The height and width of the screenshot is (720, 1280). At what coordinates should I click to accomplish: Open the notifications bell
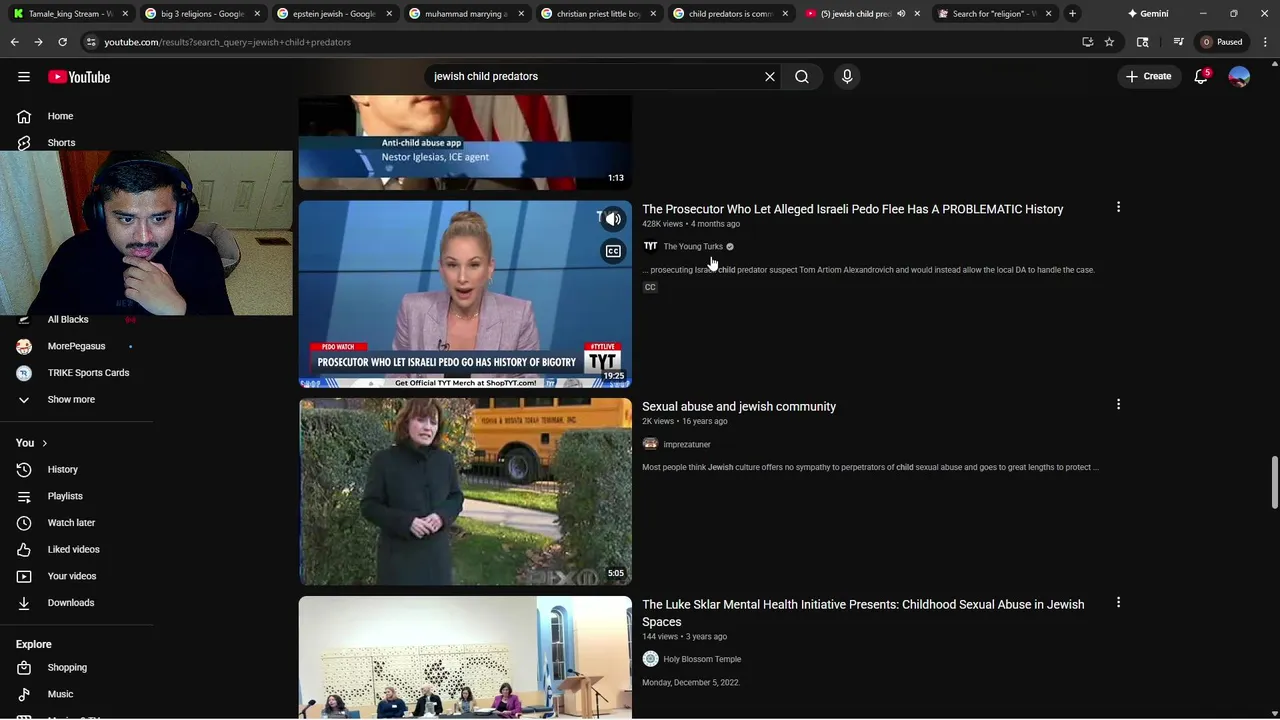tap(1201, 76)
